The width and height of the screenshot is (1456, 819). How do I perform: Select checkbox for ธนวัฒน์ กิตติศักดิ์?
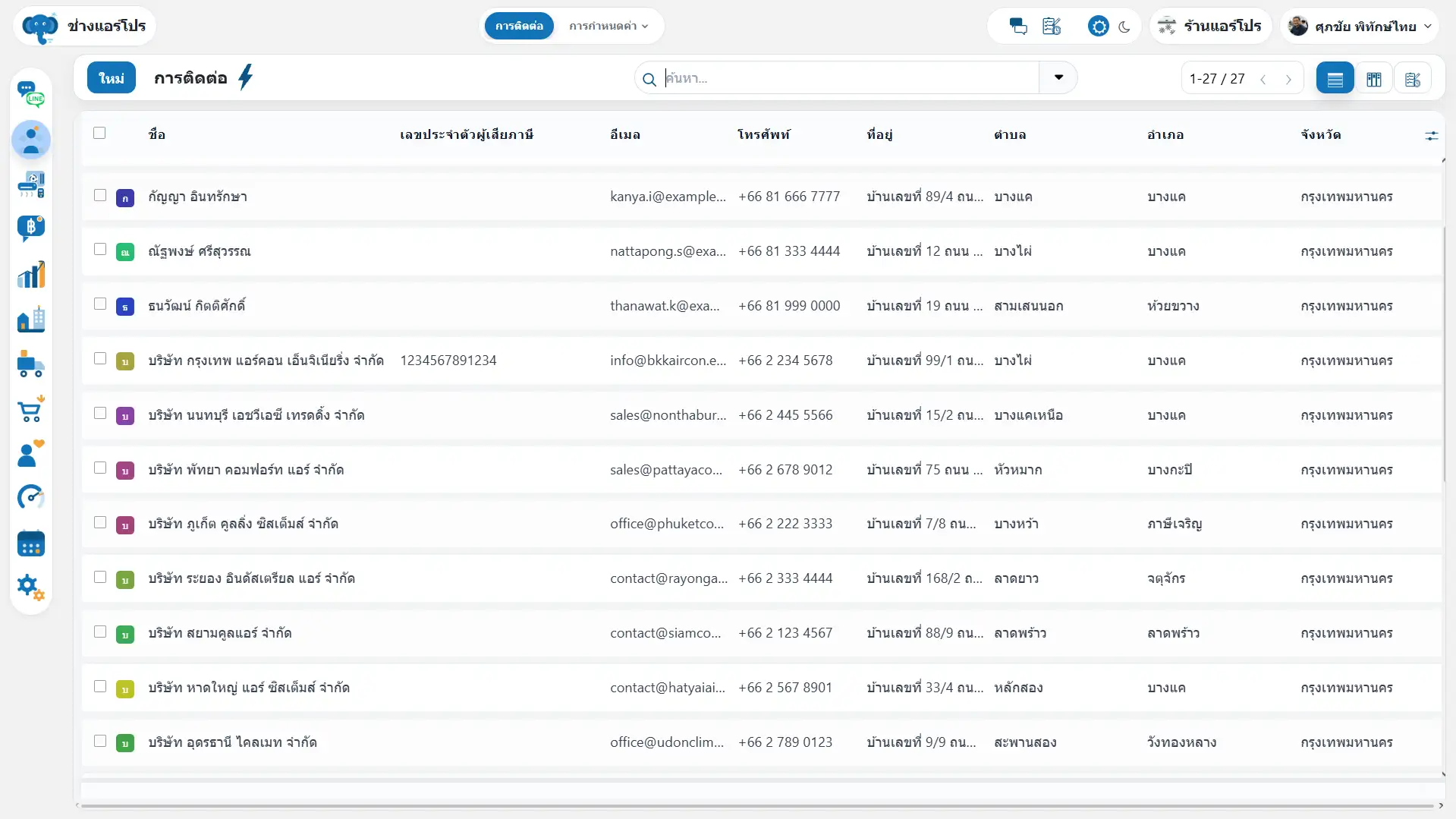click(x=100, y=304)
